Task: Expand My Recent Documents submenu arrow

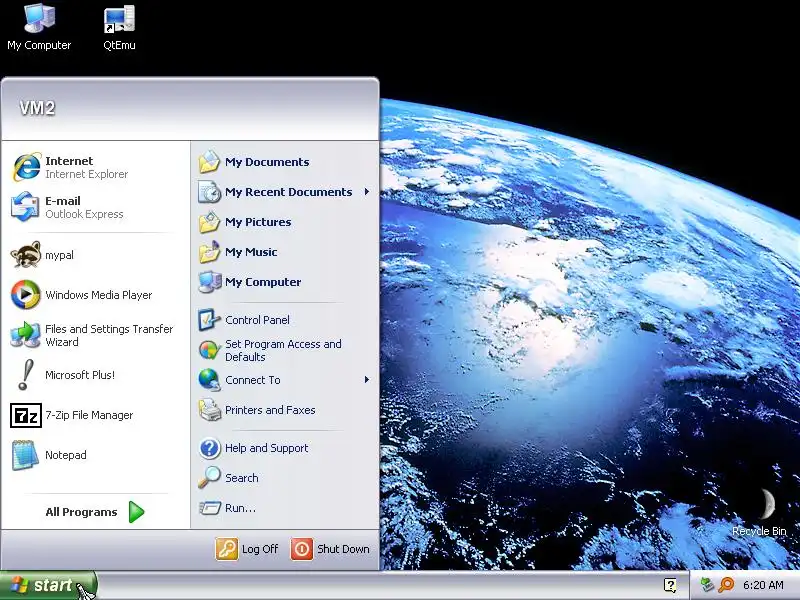Action: click(x=366, y=192)
